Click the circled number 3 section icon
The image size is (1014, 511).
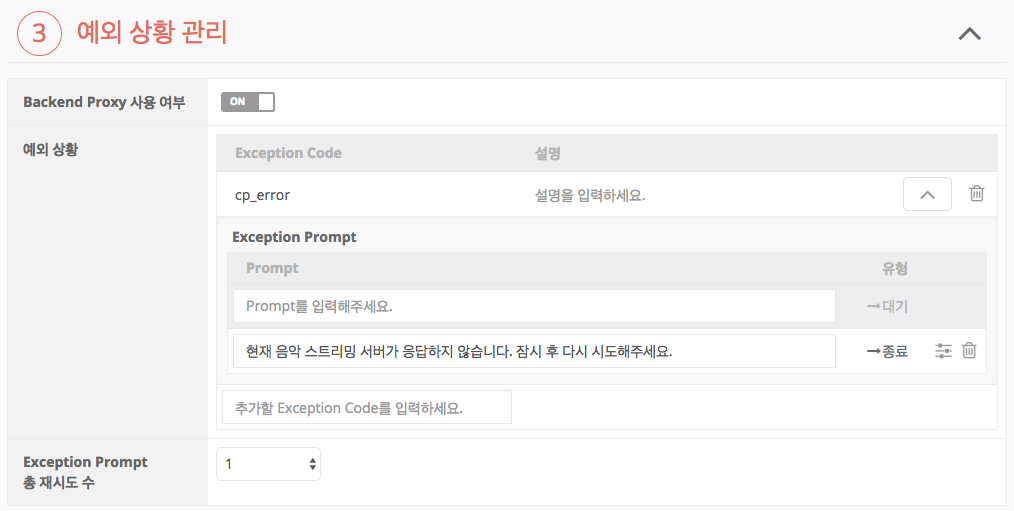[x=40, y=33]
